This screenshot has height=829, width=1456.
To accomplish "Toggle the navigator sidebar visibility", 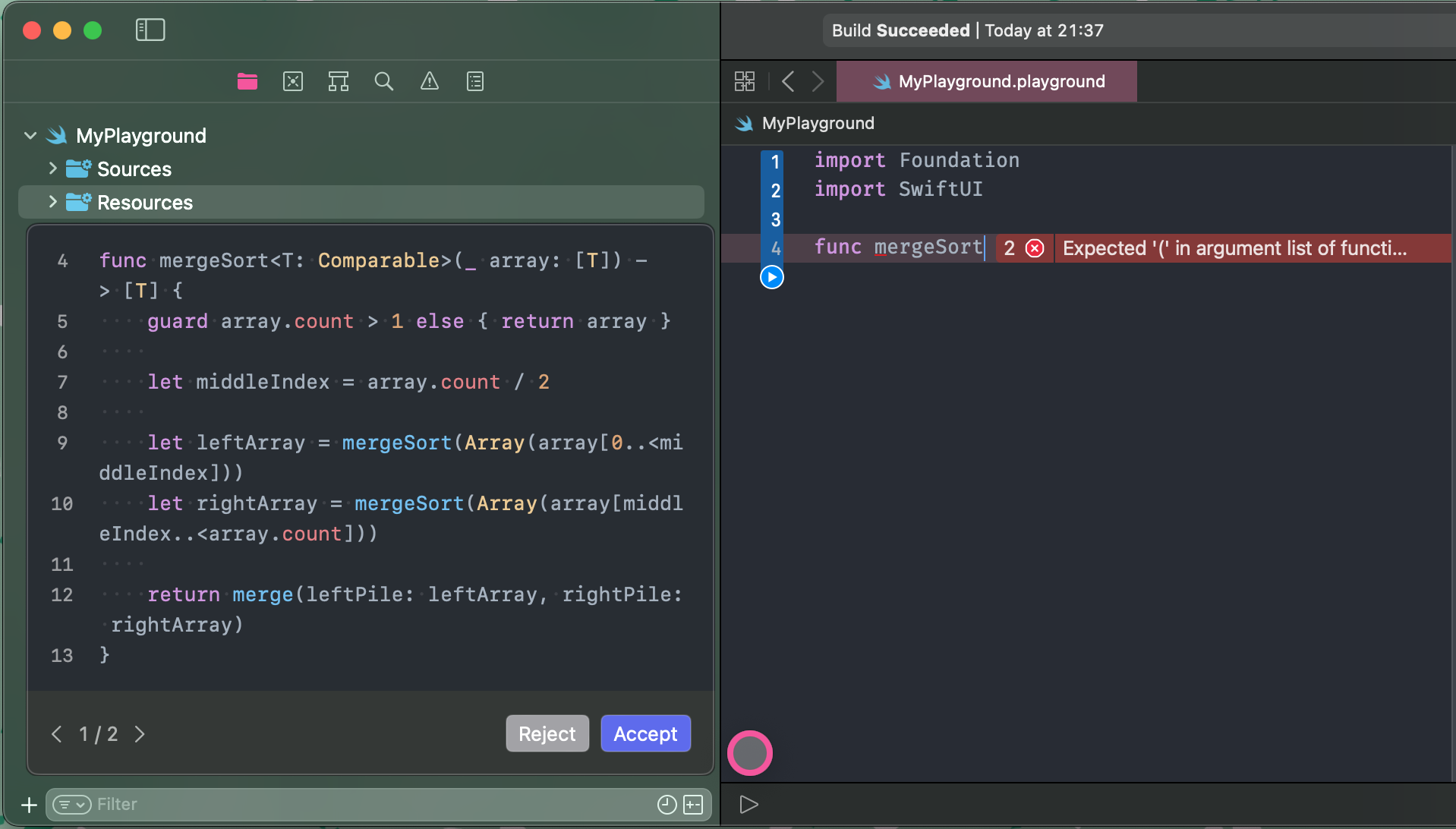I will tap(150, 30).
